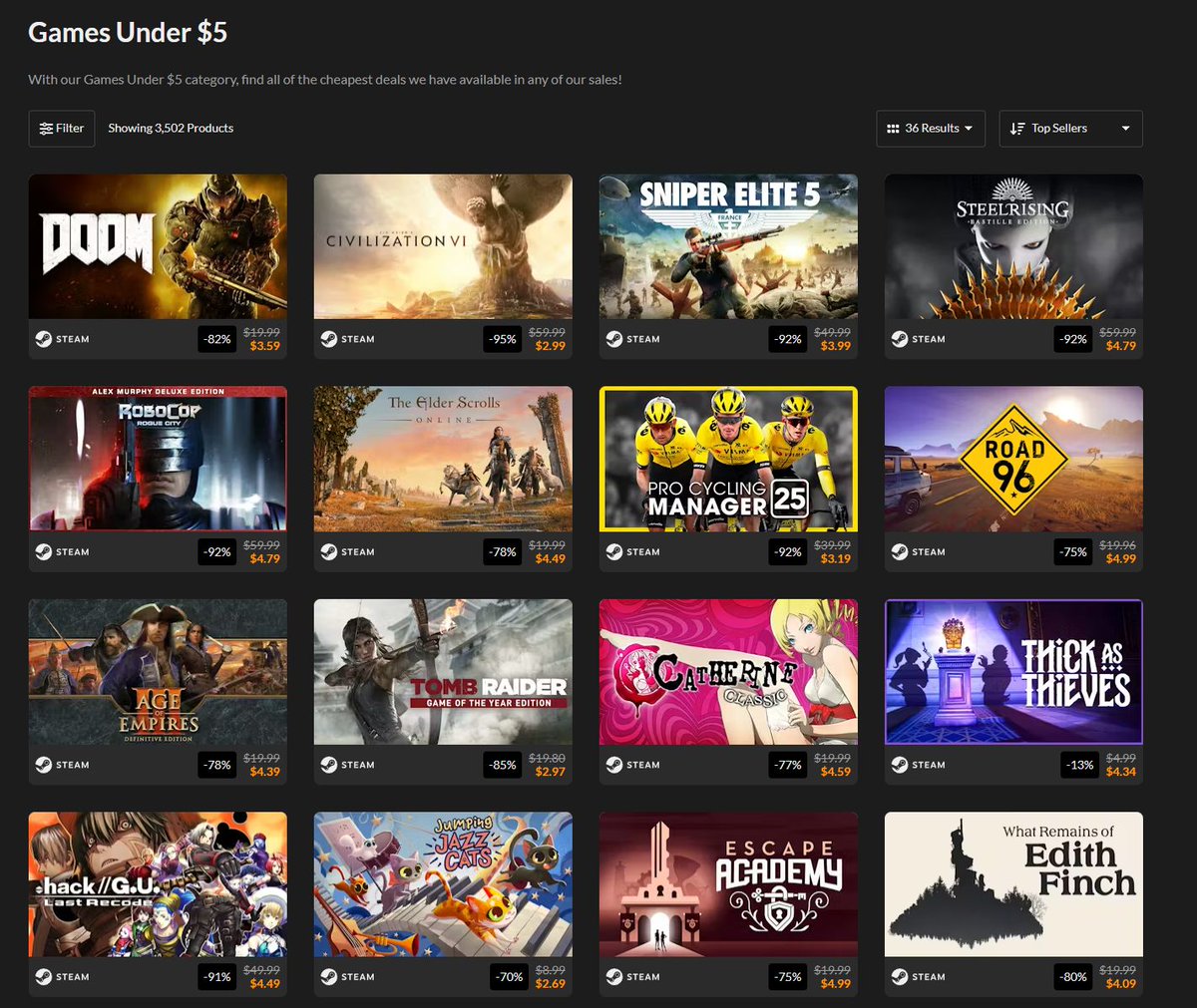Image resolution: width=1197 pixels, height=1008 pixels.
Task: Click the -95% badge on Civilization VI
Action: [x=503, y=339]
